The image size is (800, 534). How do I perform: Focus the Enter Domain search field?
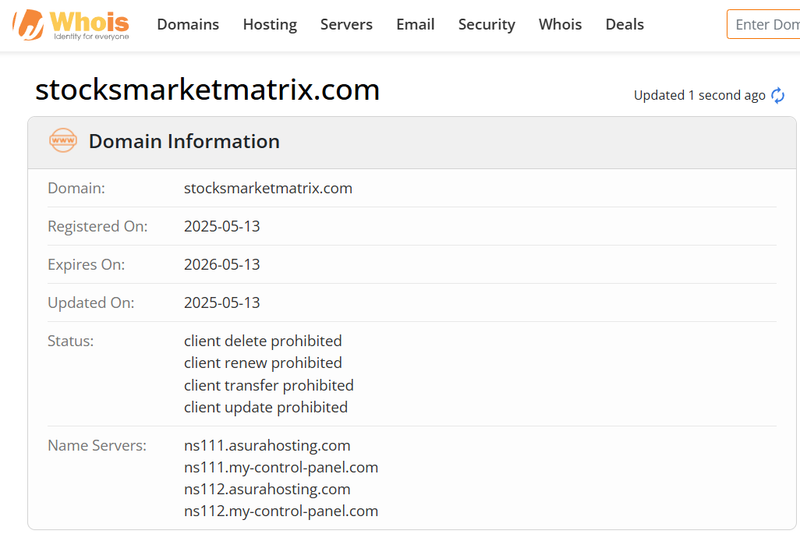click(x=764, y=24)
